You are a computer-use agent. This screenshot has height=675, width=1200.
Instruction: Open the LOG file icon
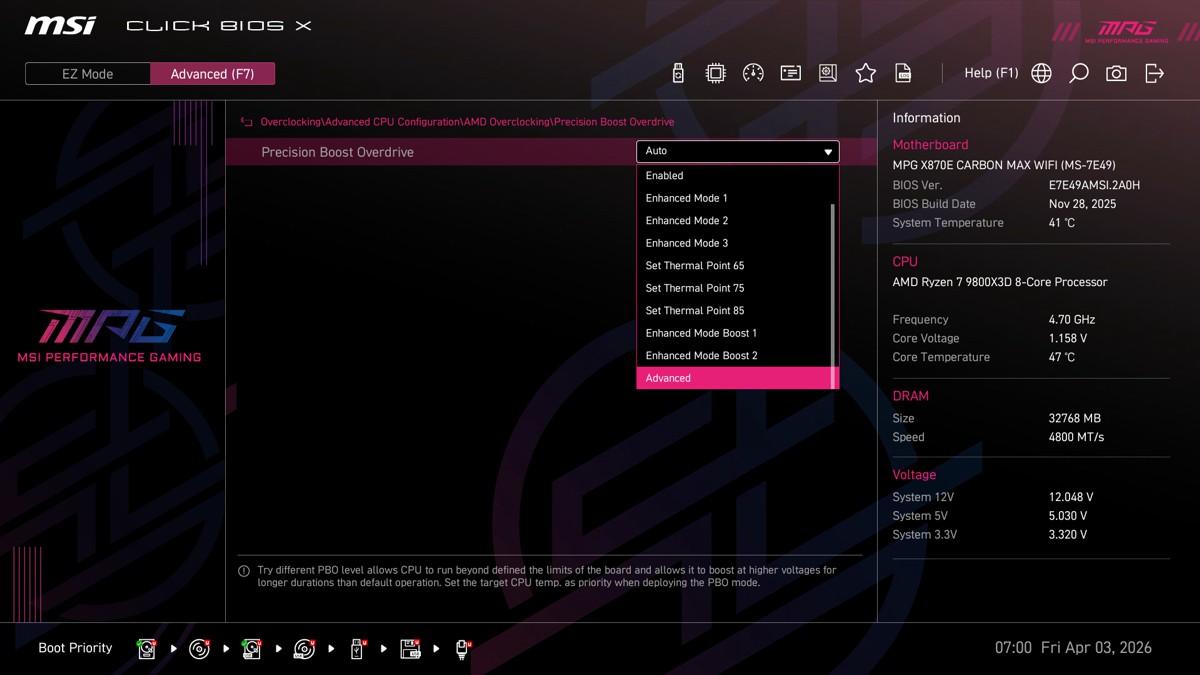click(x=903, y=73)
